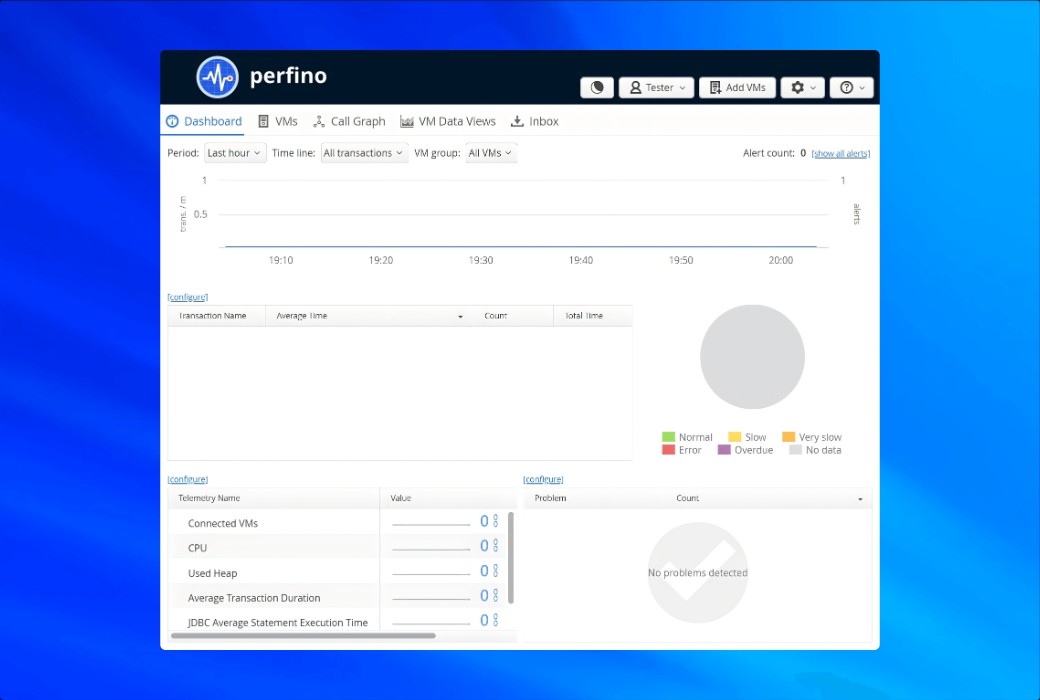Expand the Period 'Last hour' dropdown

point(235,153)
